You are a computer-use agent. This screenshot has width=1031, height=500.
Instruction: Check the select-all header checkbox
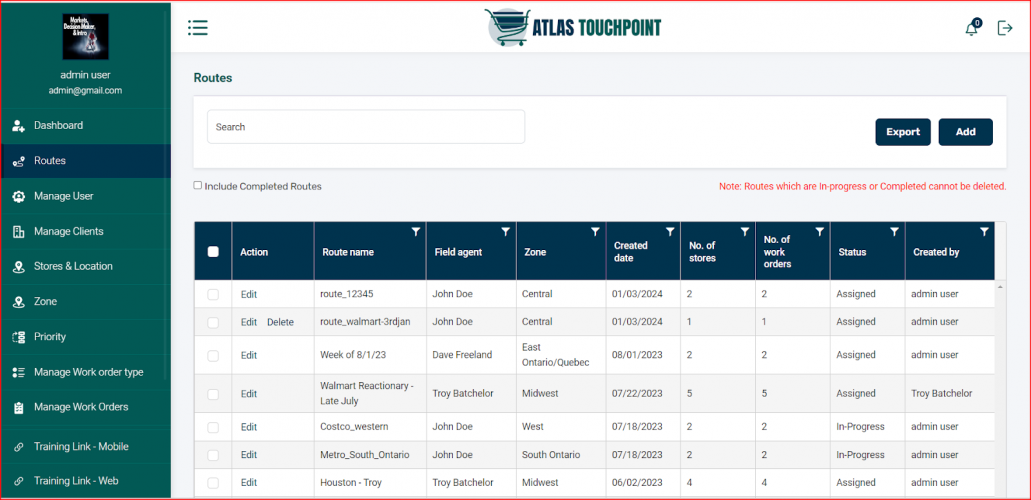213,251
